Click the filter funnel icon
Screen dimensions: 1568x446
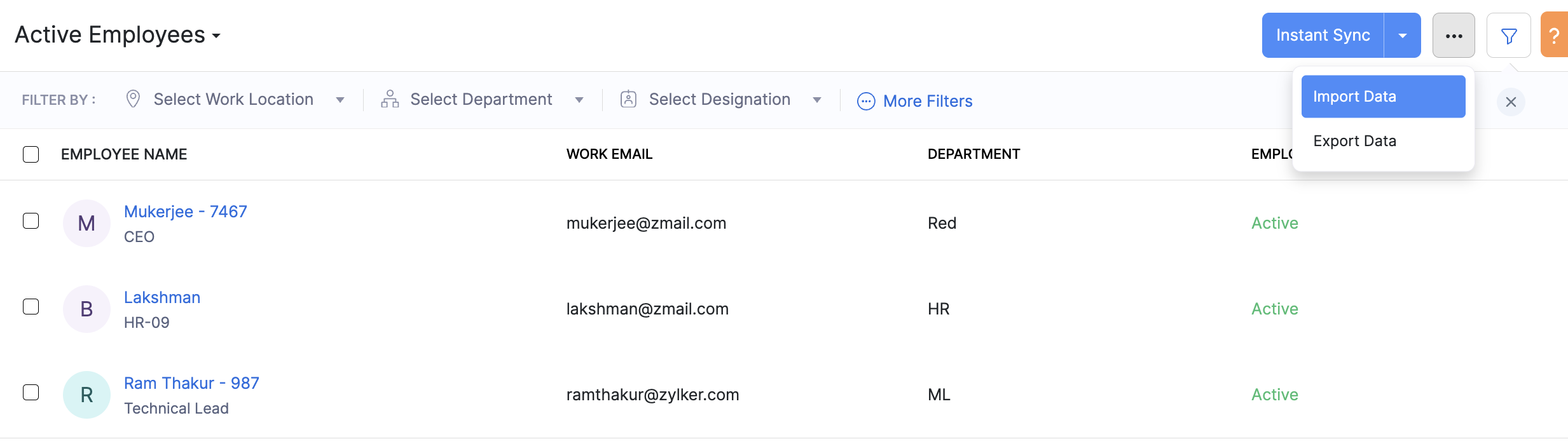1508,36
